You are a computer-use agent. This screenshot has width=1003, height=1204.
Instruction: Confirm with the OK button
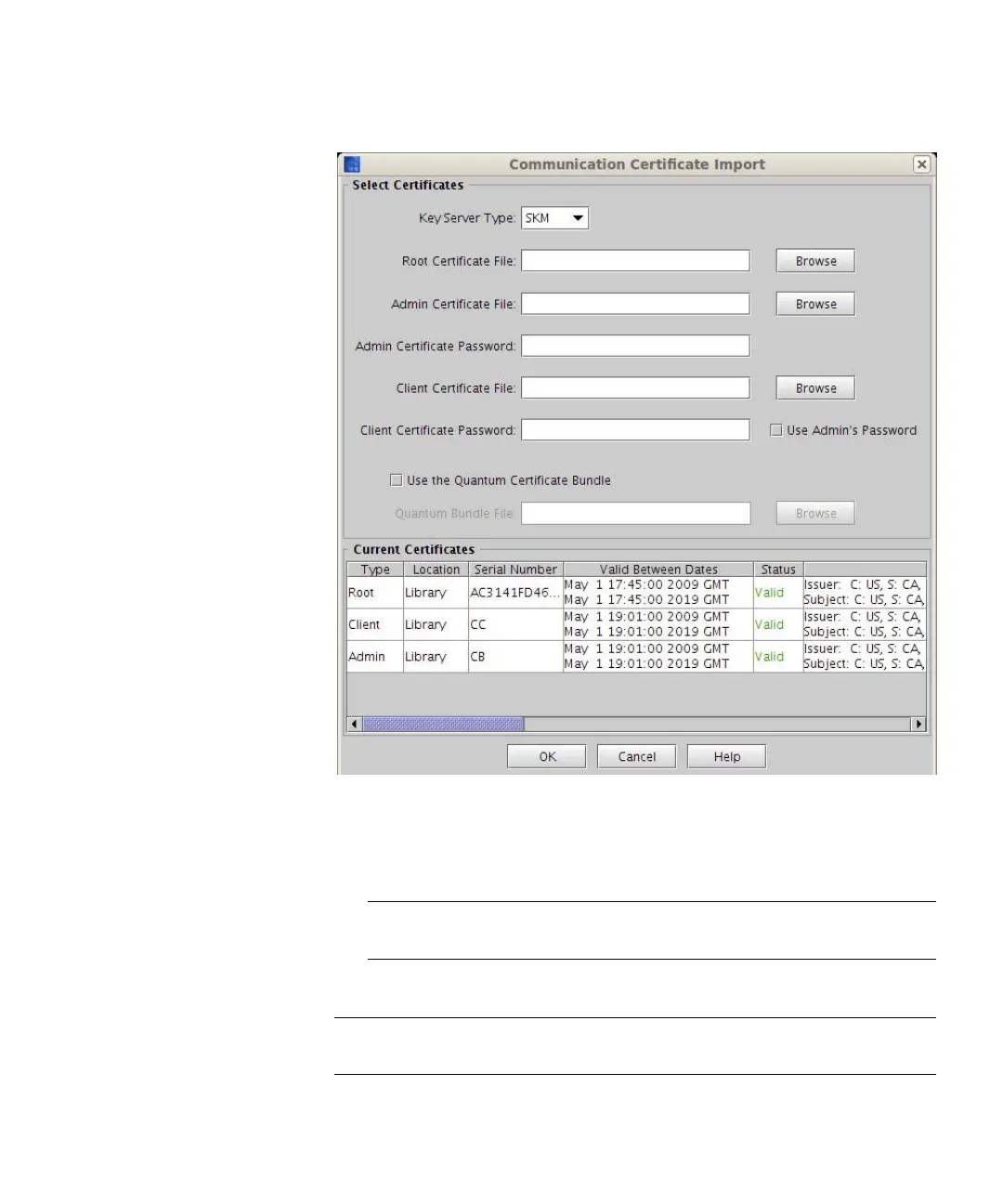tap(547, 756)
